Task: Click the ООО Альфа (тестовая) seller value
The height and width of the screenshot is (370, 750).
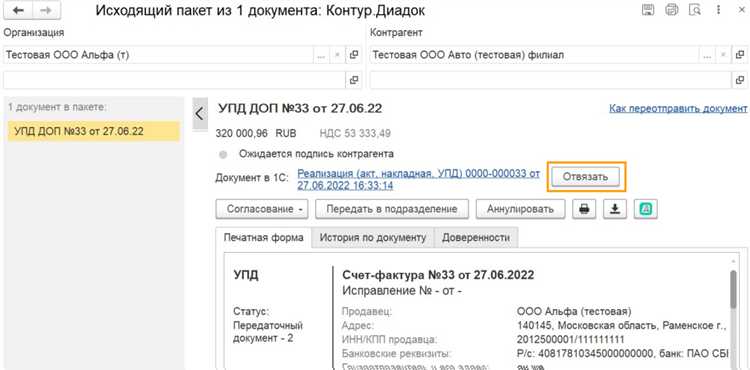Action: (574, 312)
